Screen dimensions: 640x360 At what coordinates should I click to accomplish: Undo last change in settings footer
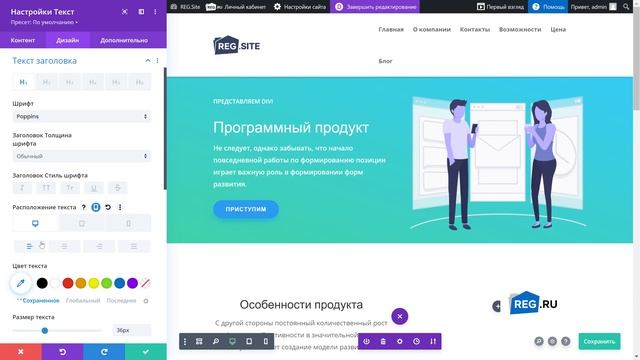pyautogui.click(x=62, y=352)
